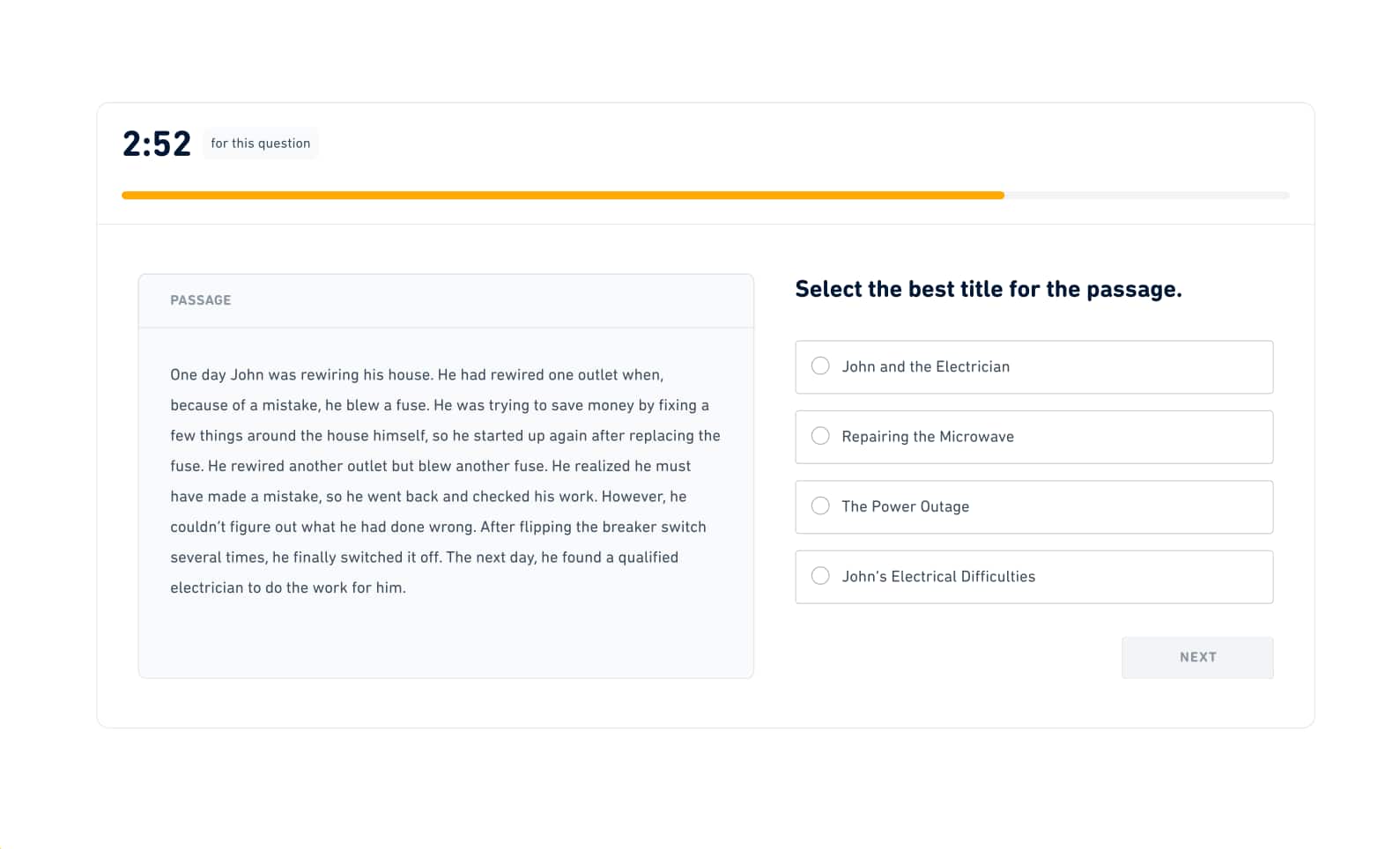Choose the 'Repairing the Microwave' radio button

click(x=820, y=436)
